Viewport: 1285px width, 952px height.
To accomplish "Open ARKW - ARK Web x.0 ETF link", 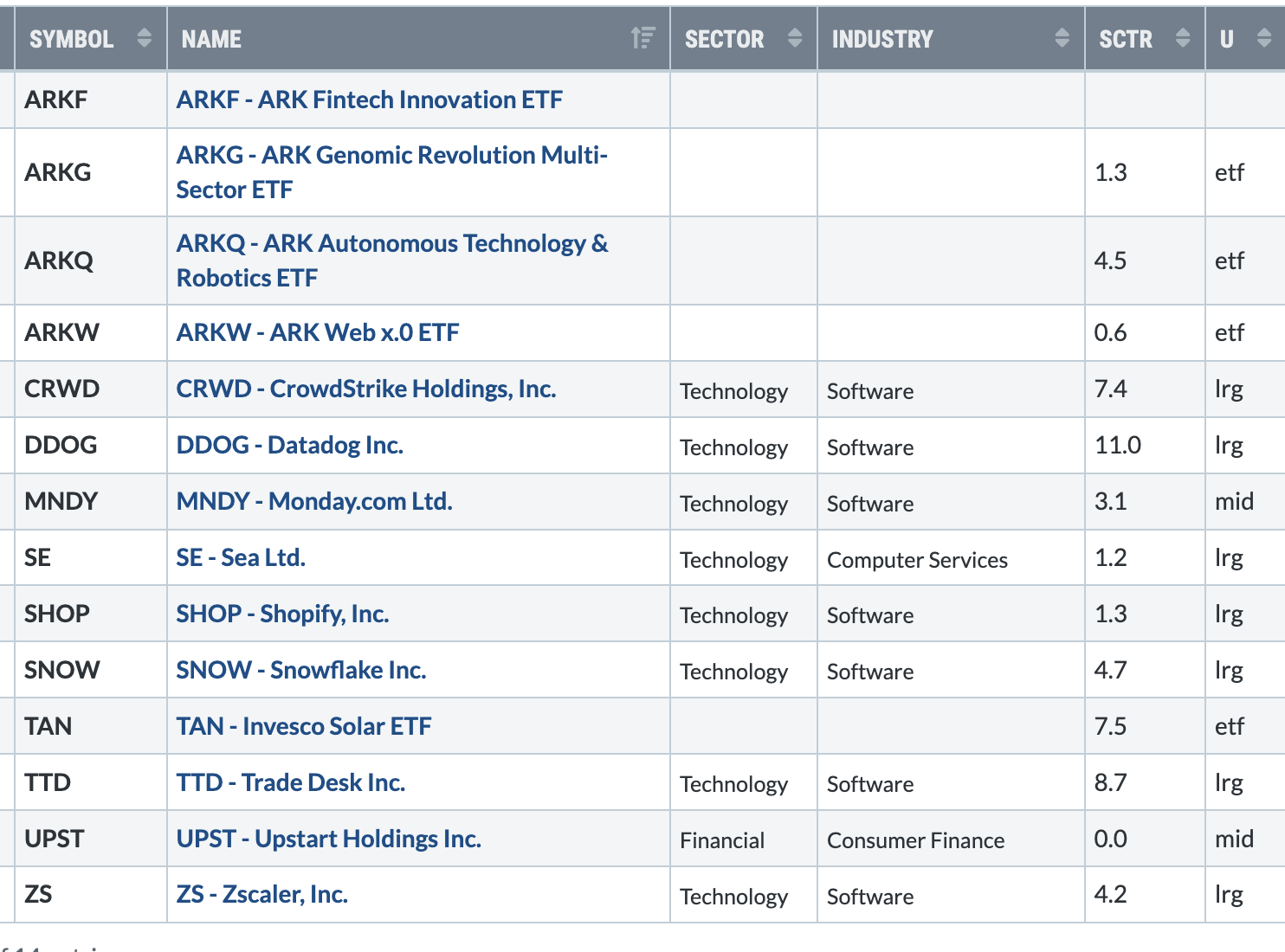I will pyautogui.click(x=318, y=332).
